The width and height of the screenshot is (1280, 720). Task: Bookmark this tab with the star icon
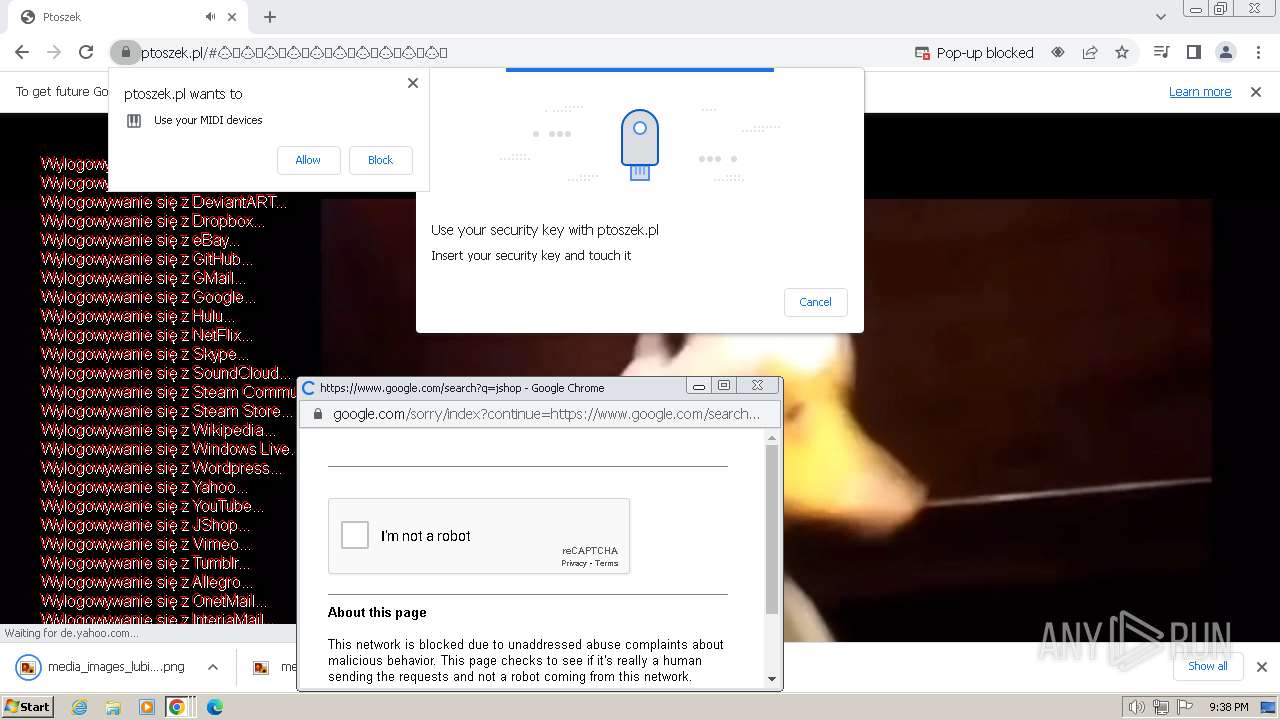tap(1122, 52)
